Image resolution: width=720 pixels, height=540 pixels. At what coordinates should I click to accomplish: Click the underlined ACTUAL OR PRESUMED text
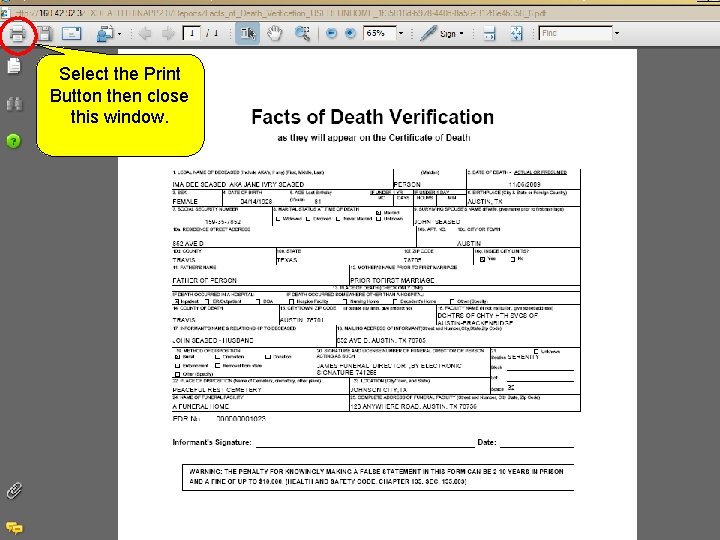click(540, 173)
